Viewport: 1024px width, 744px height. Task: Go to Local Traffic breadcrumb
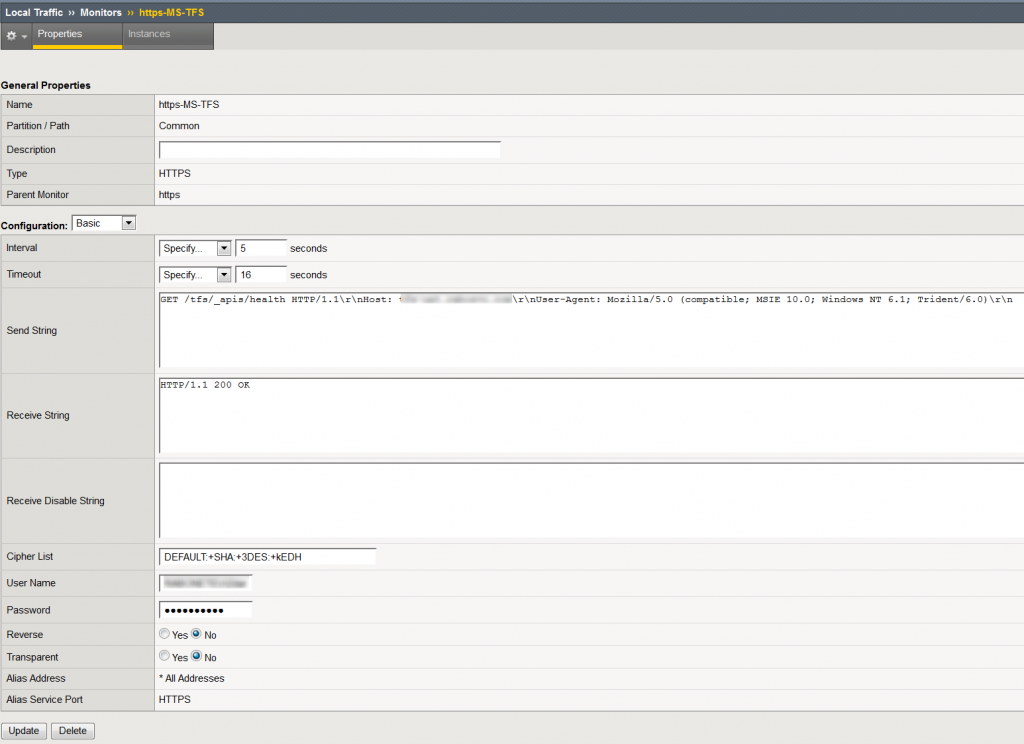[34, 12]
